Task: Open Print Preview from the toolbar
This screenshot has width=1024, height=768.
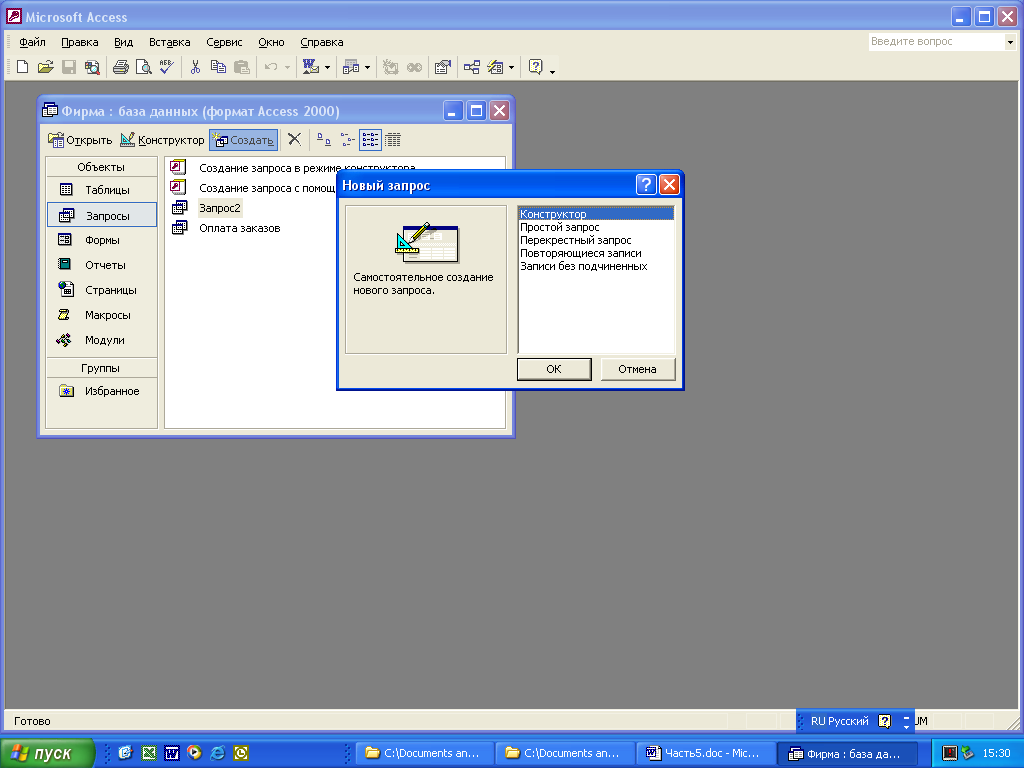Action: tap(144, 67)
